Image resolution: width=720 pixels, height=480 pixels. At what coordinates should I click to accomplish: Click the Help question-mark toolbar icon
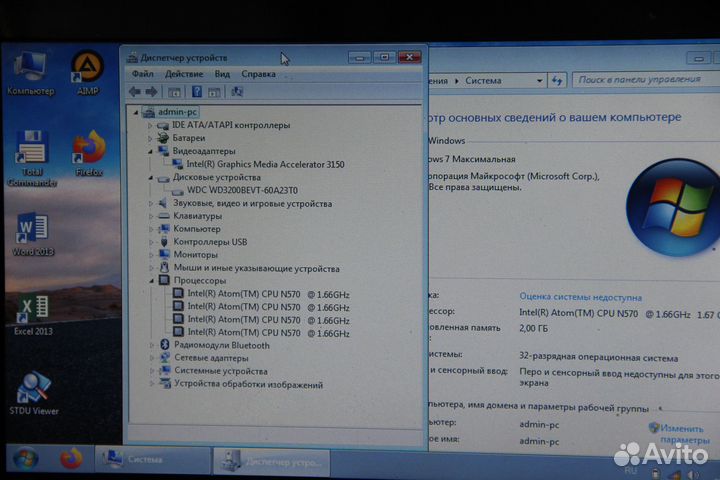click(197, 92)
